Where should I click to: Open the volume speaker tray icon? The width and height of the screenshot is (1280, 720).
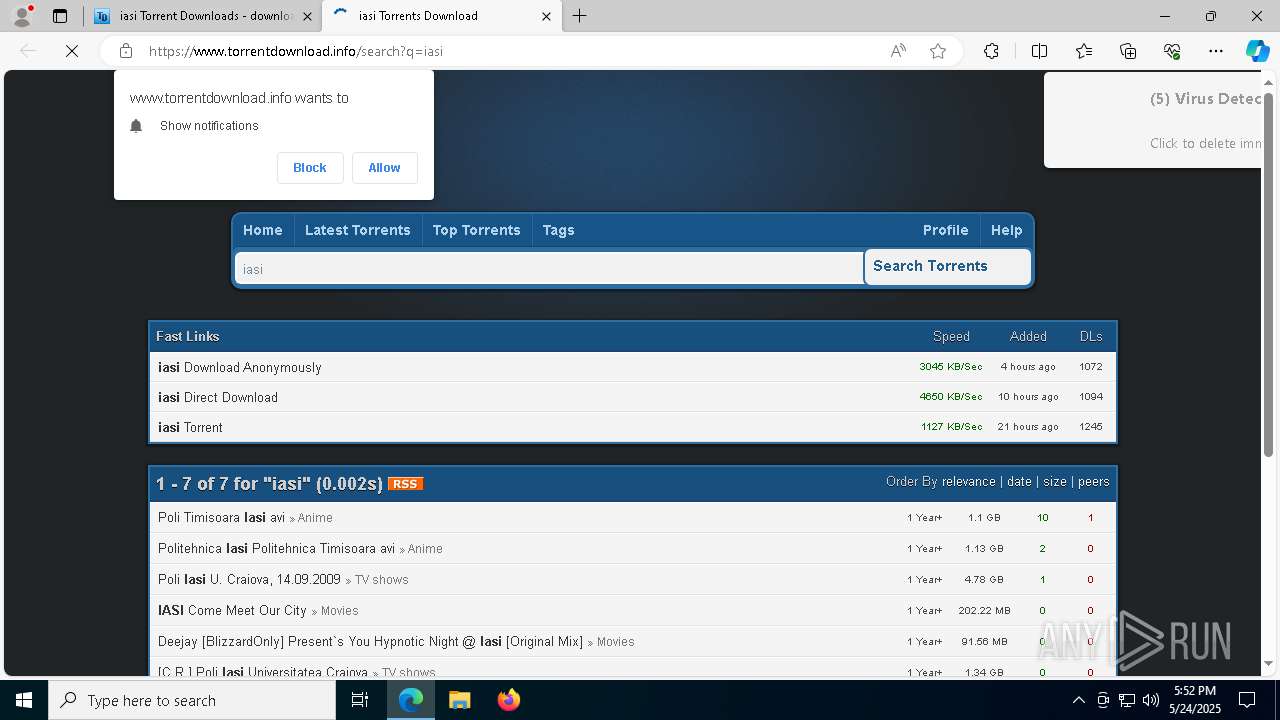pyautogui.click(x=1151, y=700)
